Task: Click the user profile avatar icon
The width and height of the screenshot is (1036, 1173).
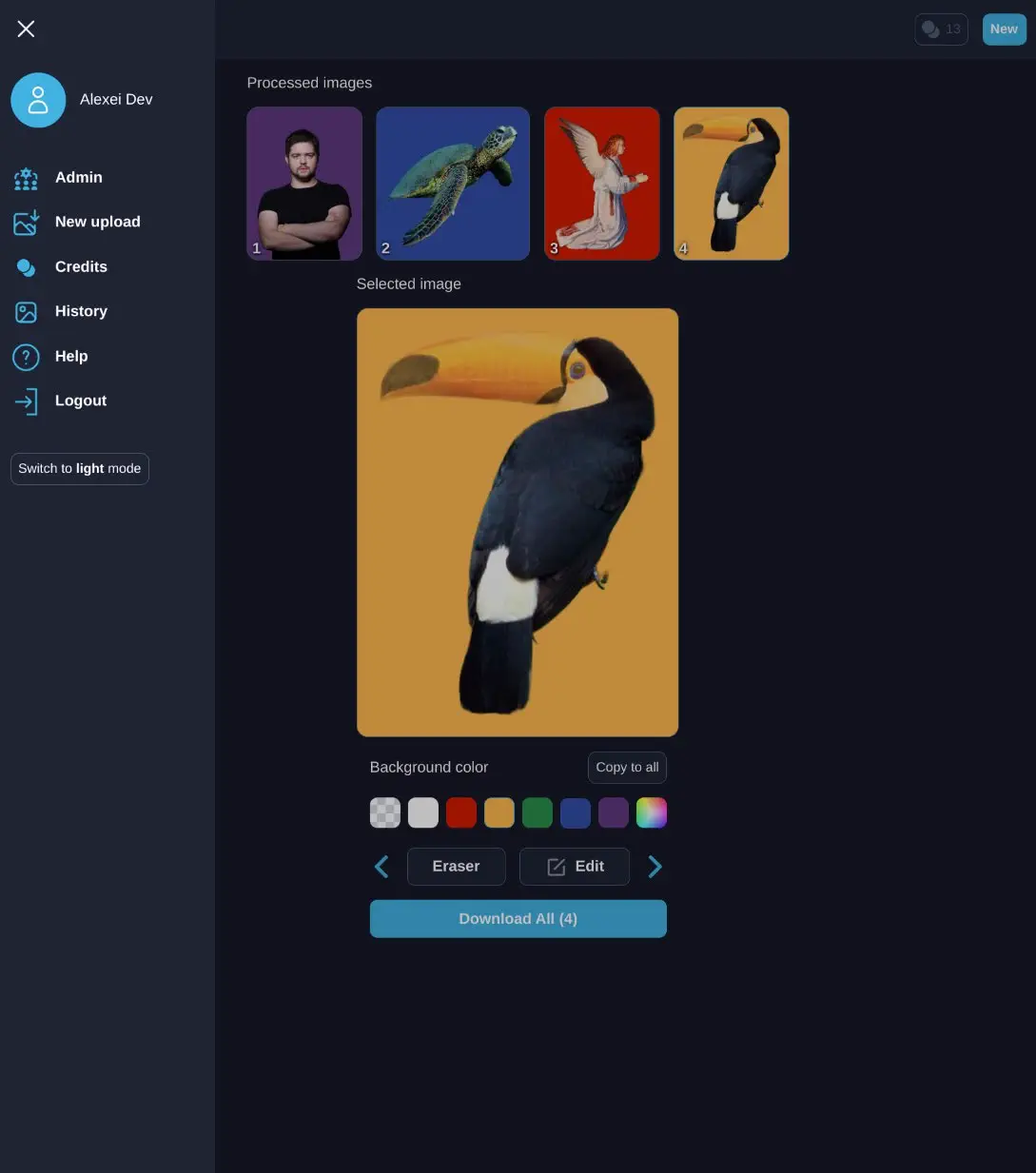Action: (x=38, y=100)
